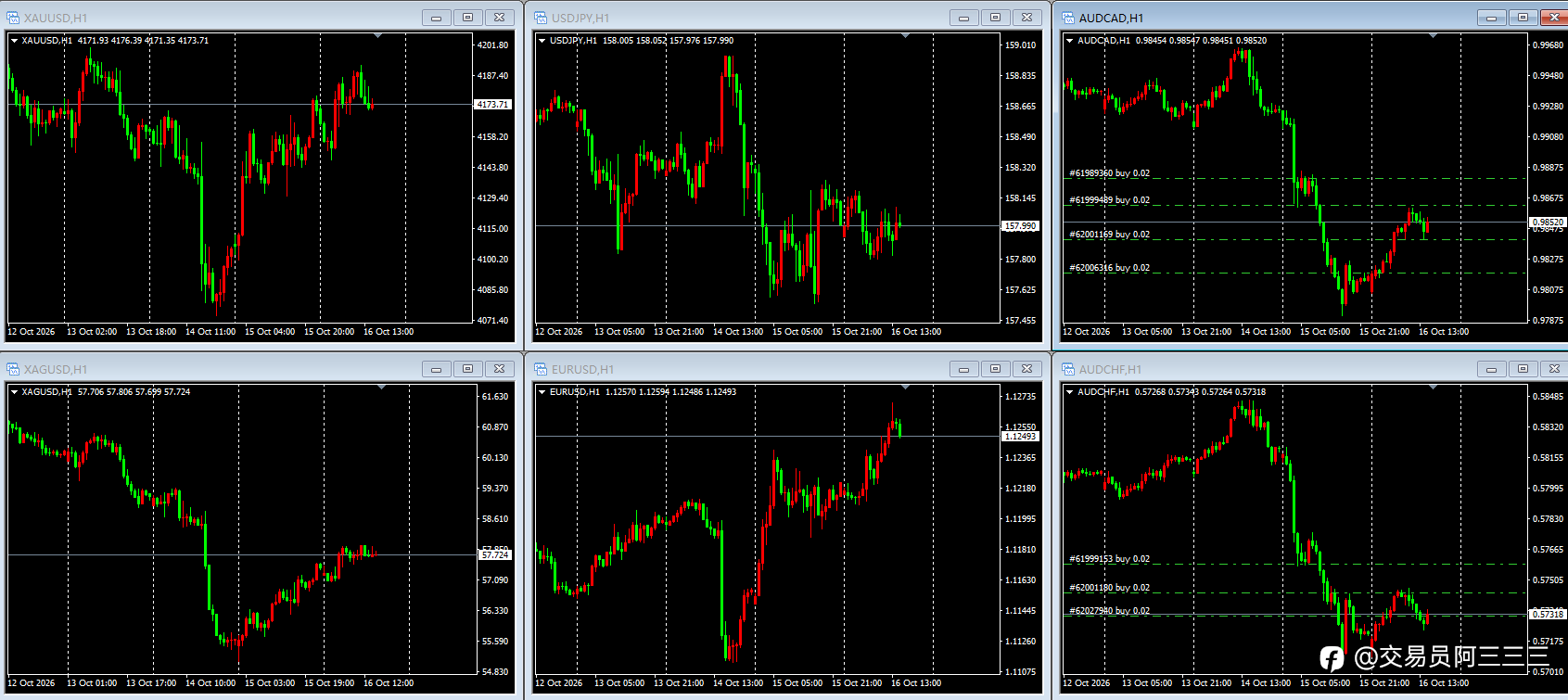
Task: Click the EURUSD,H1 chart window icon
Action: point(541,369)
